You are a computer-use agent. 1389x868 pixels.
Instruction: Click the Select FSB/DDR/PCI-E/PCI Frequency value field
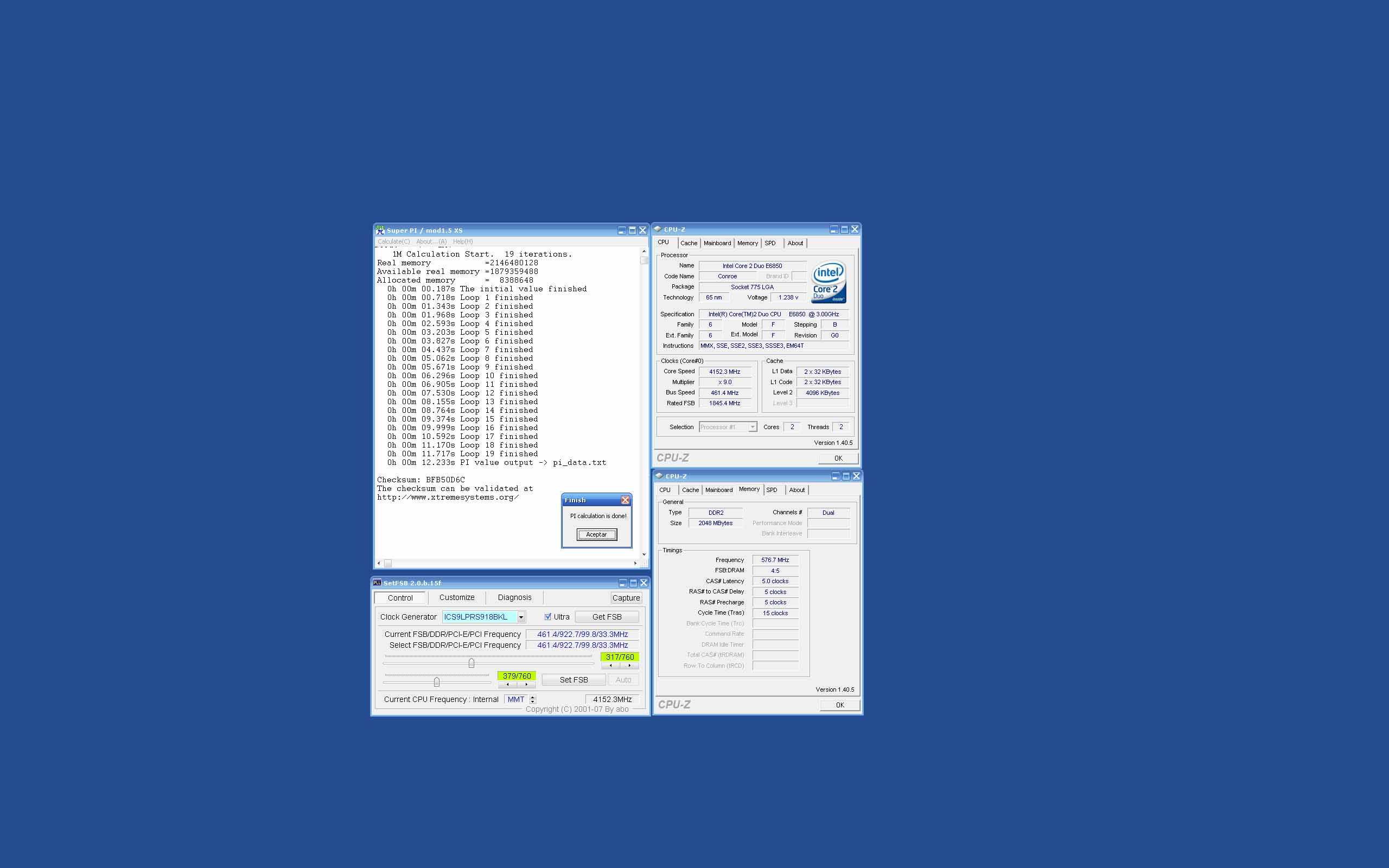coord(582,645)
